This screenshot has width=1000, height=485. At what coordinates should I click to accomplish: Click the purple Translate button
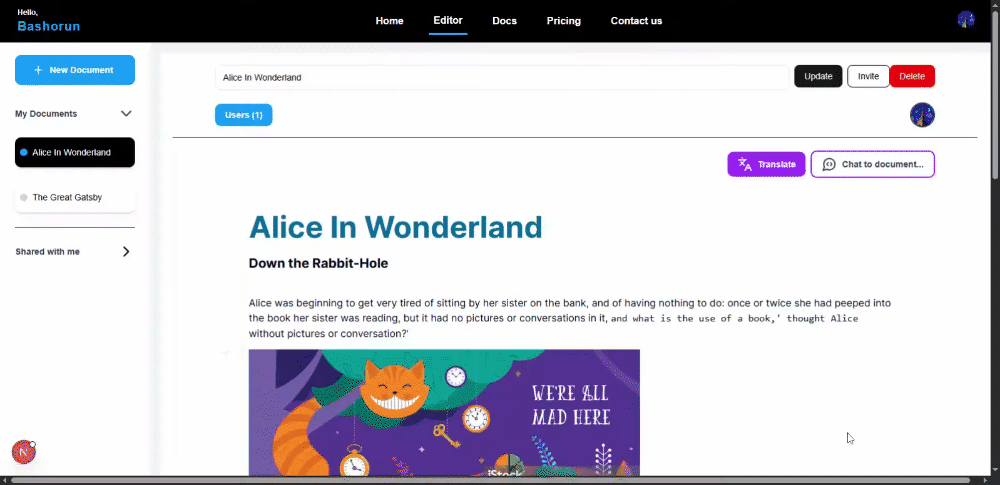point(766,164)
